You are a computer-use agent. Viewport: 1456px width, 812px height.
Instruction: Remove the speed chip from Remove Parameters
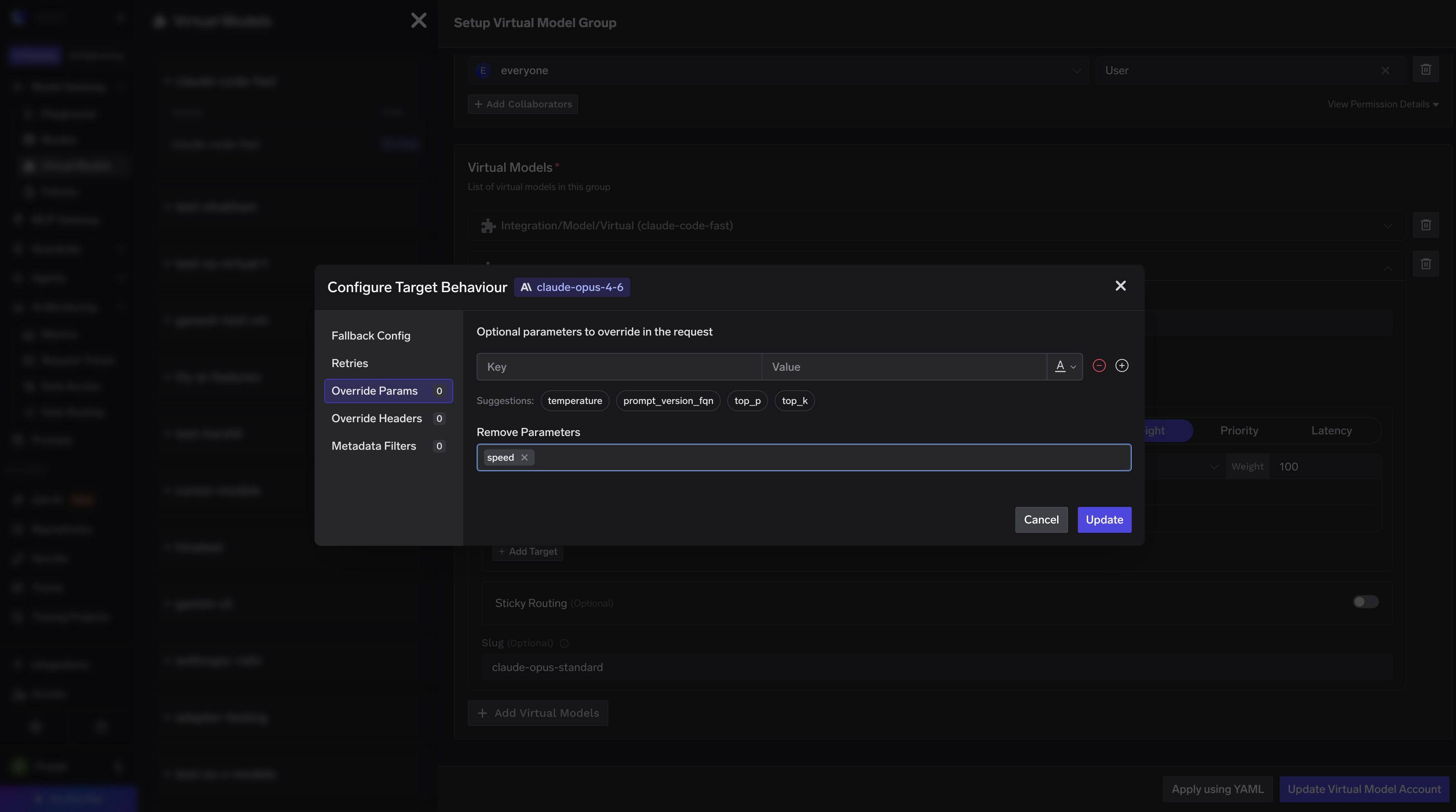point(524,458)
